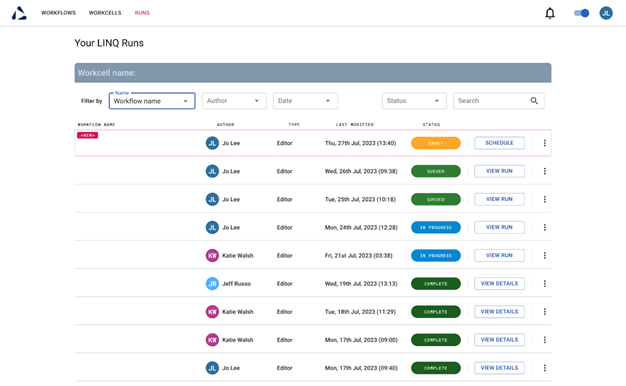Open more options for the draft run
This screenshot has height=386, width=626.
(x=545, y=143)
